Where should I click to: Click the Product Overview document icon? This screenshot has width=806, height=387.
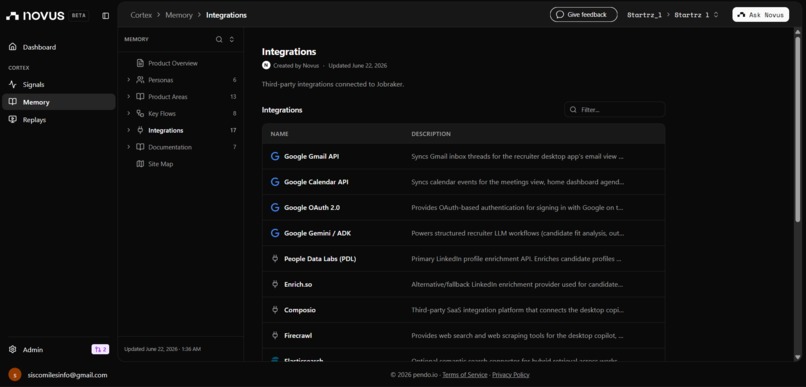pos(140,63)
